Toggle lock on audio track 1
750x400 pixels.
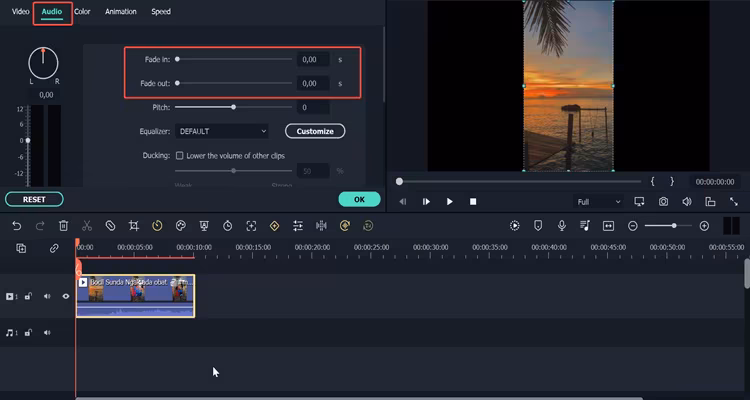[x=28, y=333]
